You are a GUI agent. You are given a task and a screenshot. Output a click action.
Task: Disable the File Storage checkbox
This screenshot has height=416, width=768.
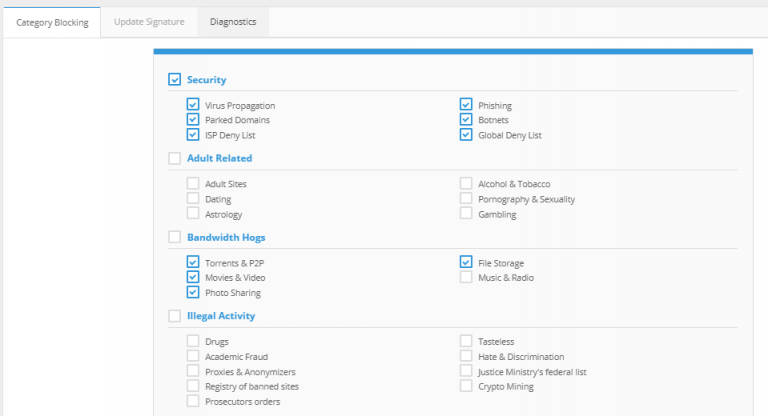466,262
